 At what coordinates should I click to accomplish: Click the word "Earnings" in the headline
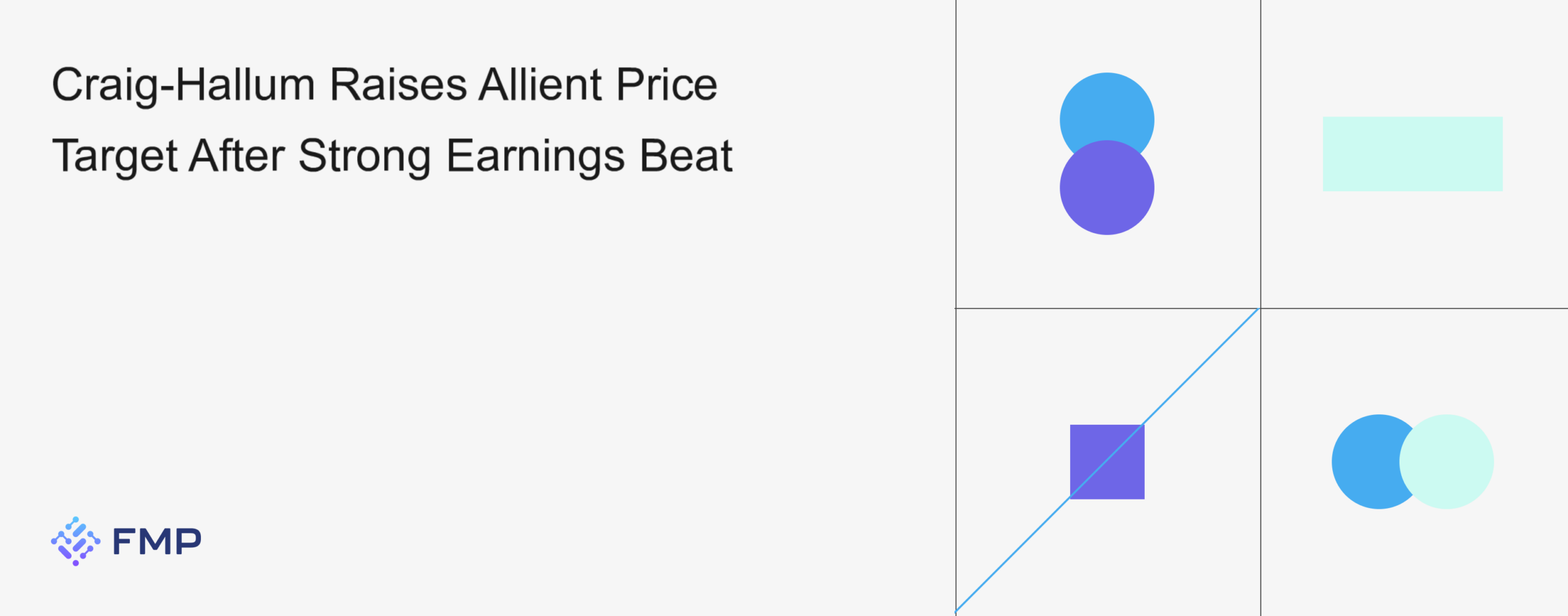tap(536, 156)
